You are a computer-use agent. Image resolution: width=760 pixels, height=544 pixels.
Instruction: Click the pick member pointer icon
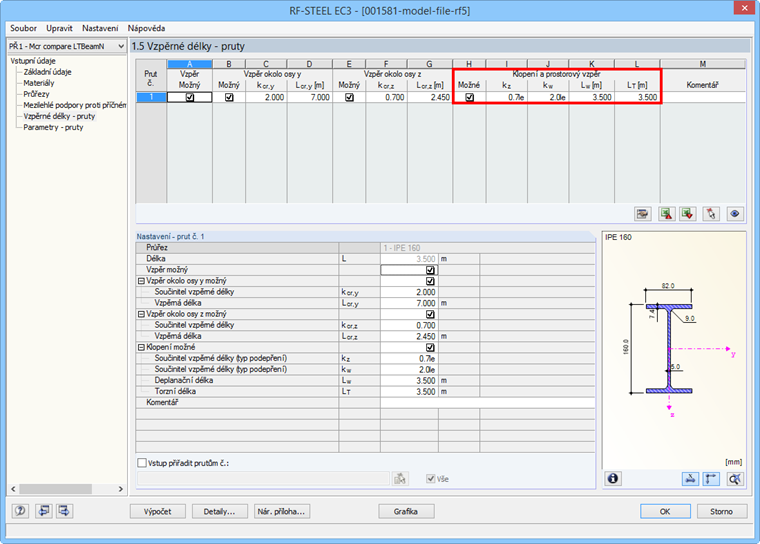[x=711, y=214]
